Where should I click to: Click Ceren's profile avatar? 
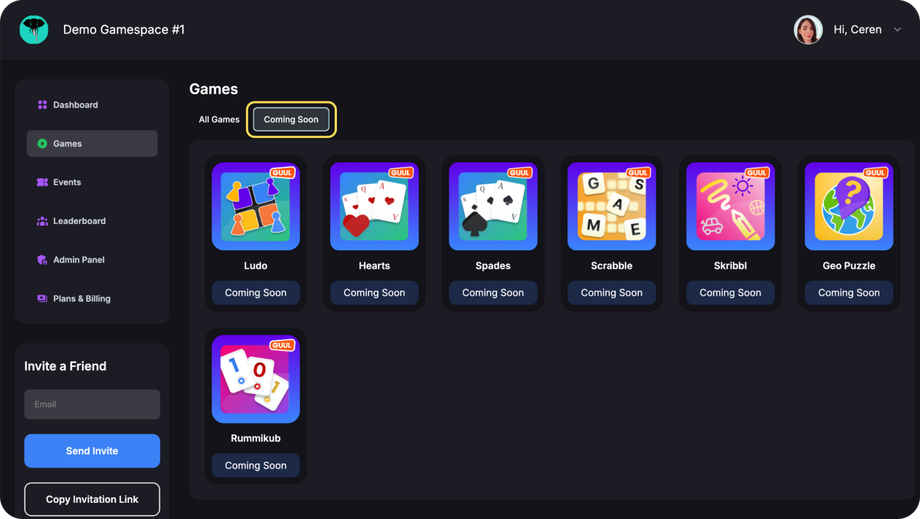pyautogui.click(x=808, y=29)
